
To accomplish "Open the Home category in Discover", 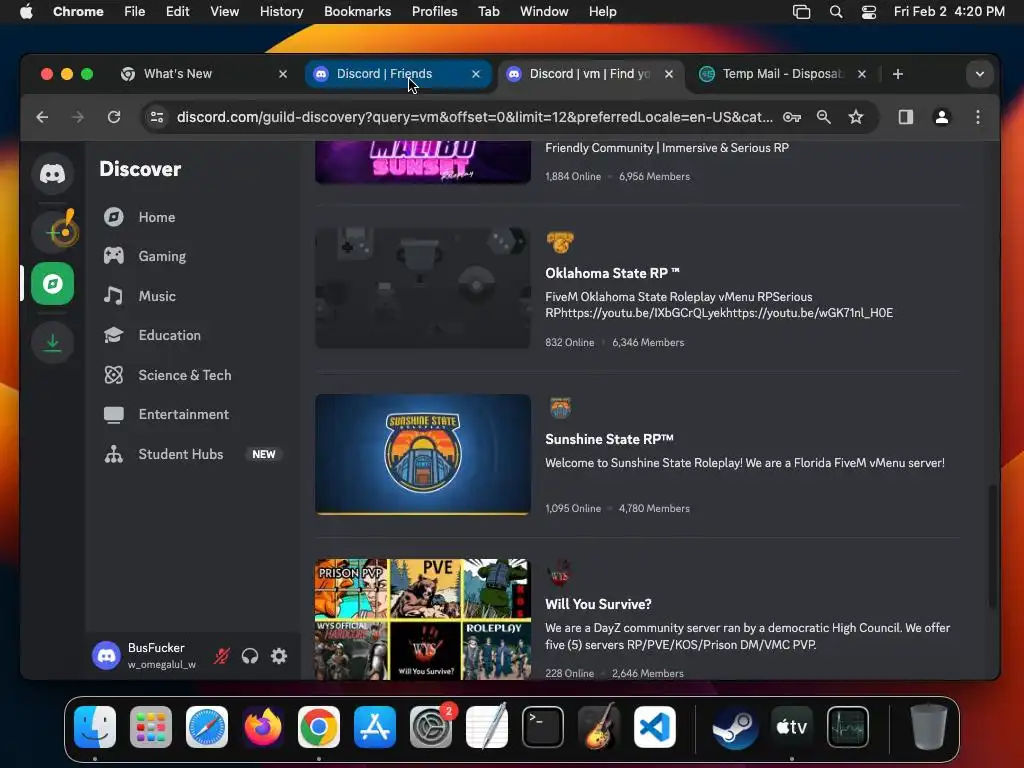I will tap(193, 217).
